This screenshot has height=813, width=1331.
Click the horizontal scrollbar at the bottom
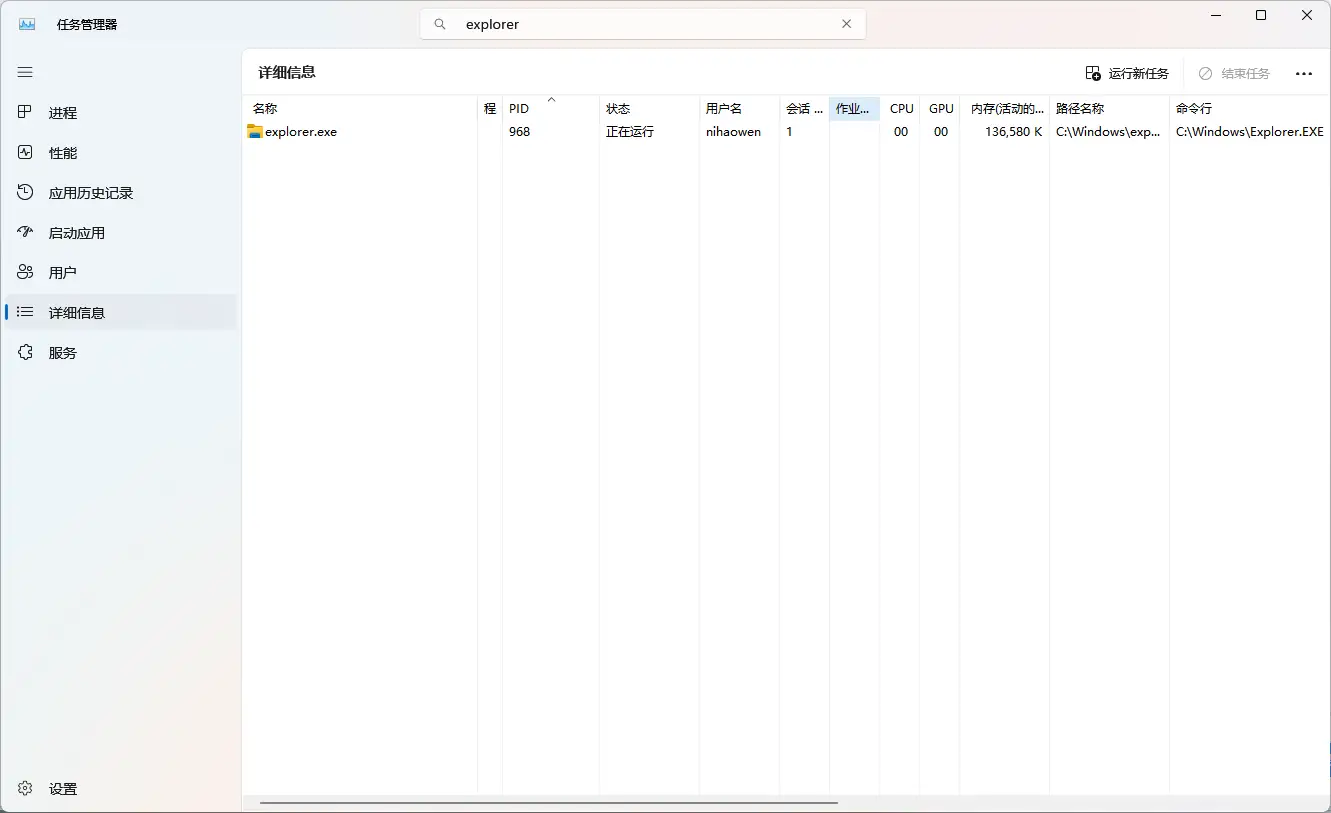[x=548, y=803]
